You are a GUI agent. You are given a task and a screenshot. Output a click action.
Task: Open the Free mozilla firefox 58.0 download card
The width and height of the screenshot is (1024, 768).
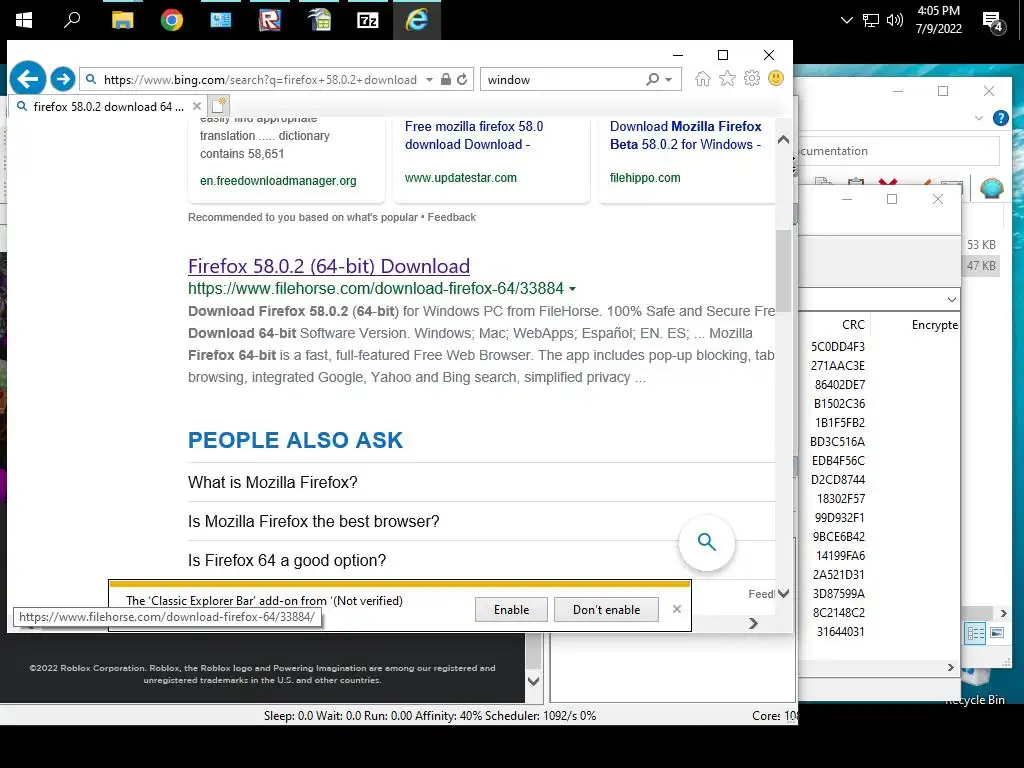pyautogui.click(x=473, y=135)
